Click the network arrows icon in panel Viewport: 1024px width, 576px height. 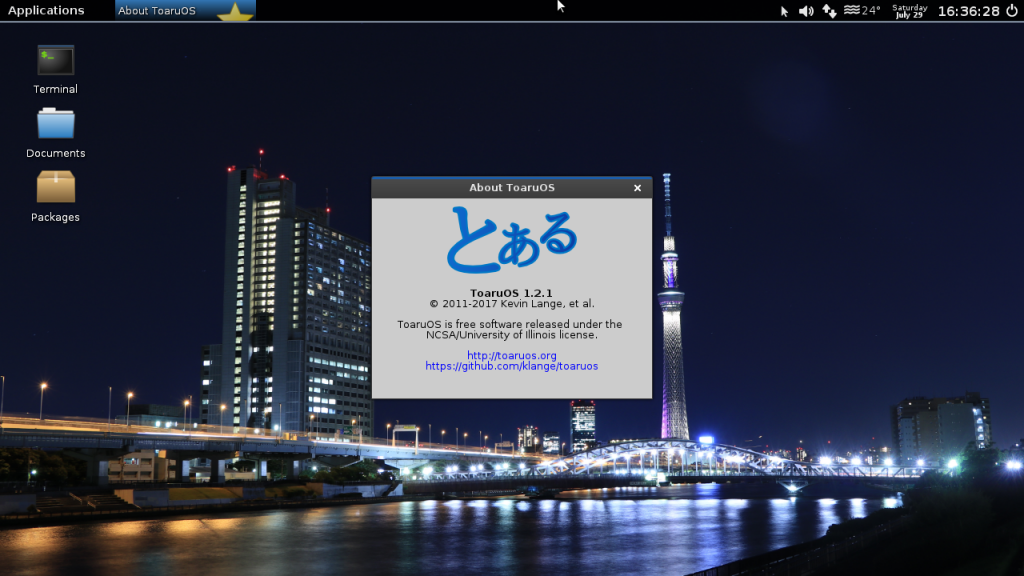(x=829, y=11)
